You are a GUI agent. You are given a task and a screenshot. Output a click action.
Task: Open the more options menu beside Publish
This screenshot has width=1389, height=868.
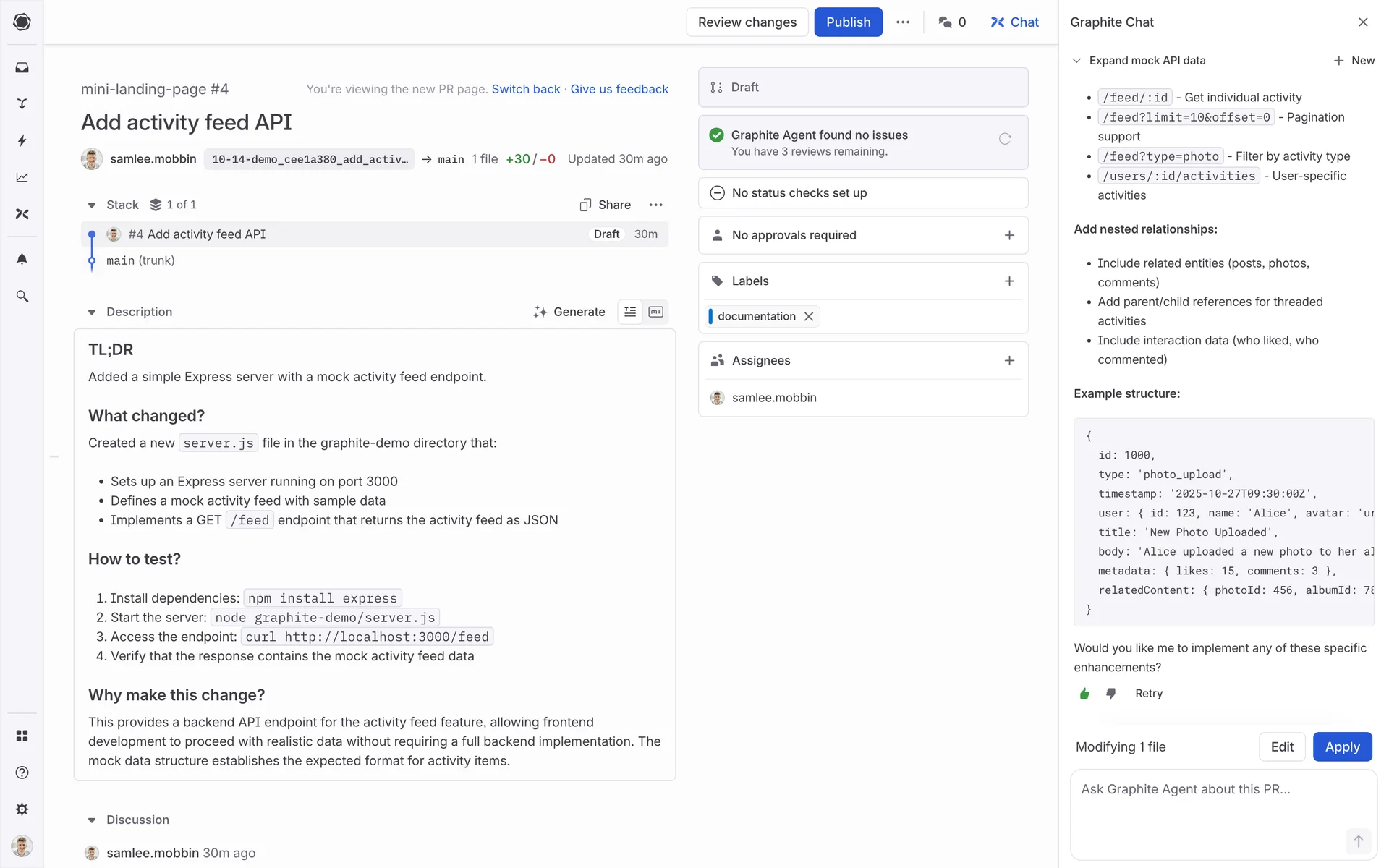[903, 22]
